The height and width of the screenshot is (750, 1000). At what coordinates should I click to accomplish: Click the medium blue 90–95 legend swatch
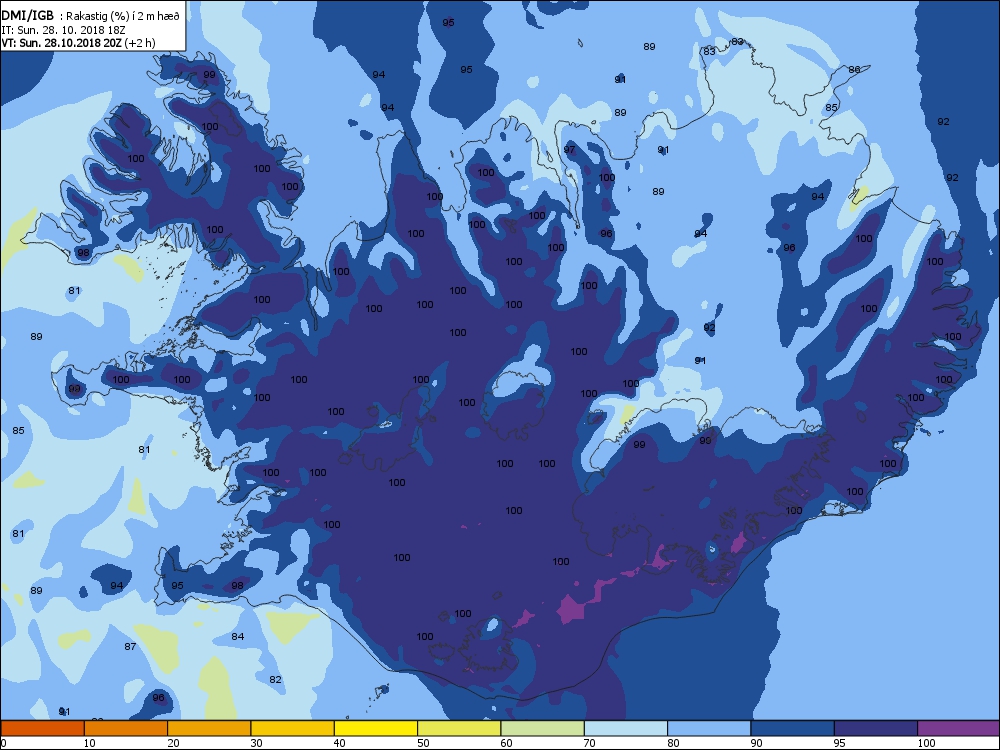793,728
